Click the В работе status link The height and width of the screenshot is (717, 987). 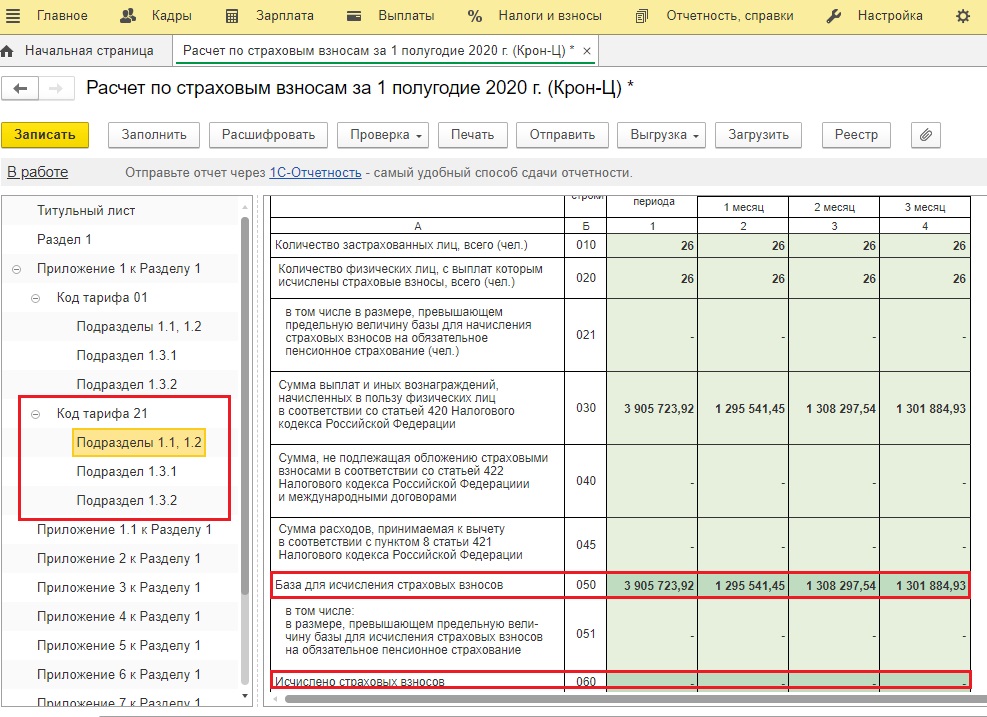click(38, 172)
